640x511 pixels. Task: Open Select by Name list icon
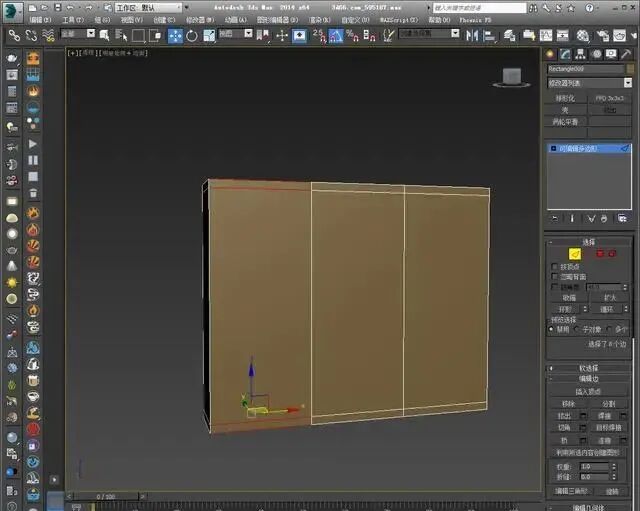click(x=121, y=36)
